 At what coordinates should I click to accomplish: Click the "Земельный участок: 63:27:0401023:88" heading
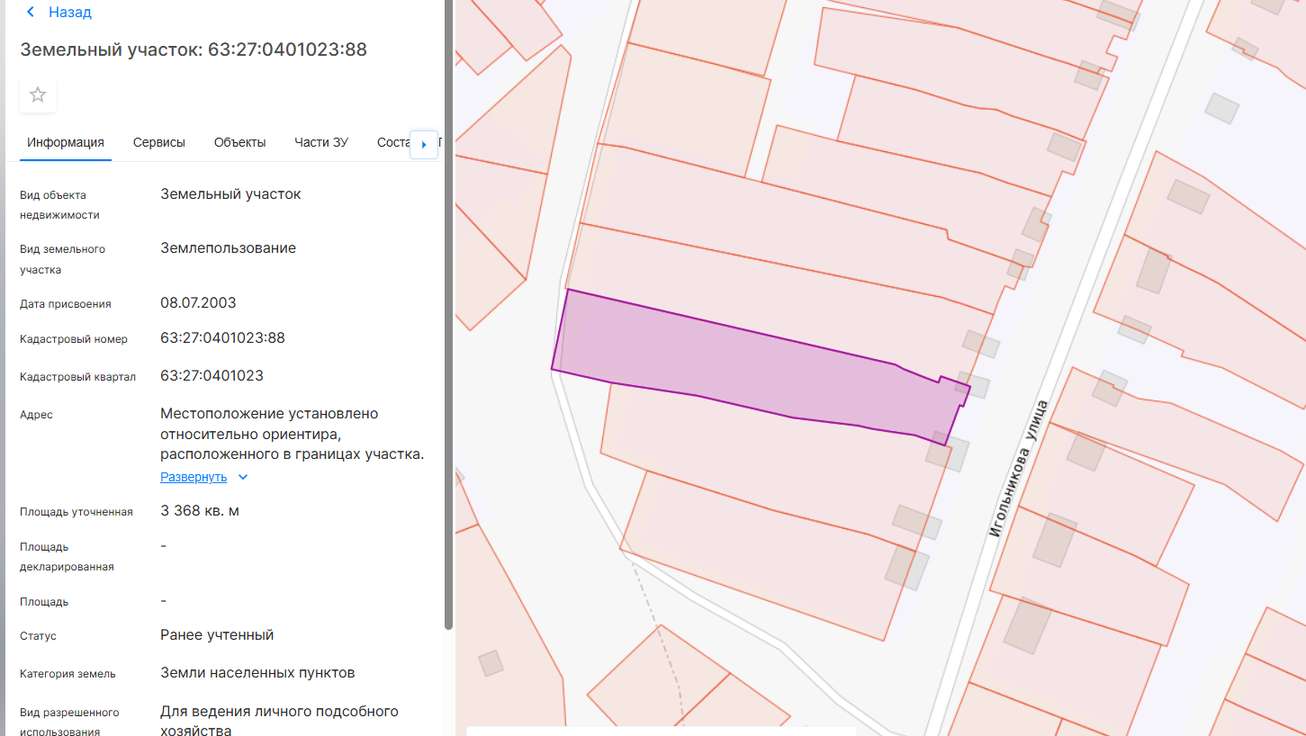(x=193, y=49)
